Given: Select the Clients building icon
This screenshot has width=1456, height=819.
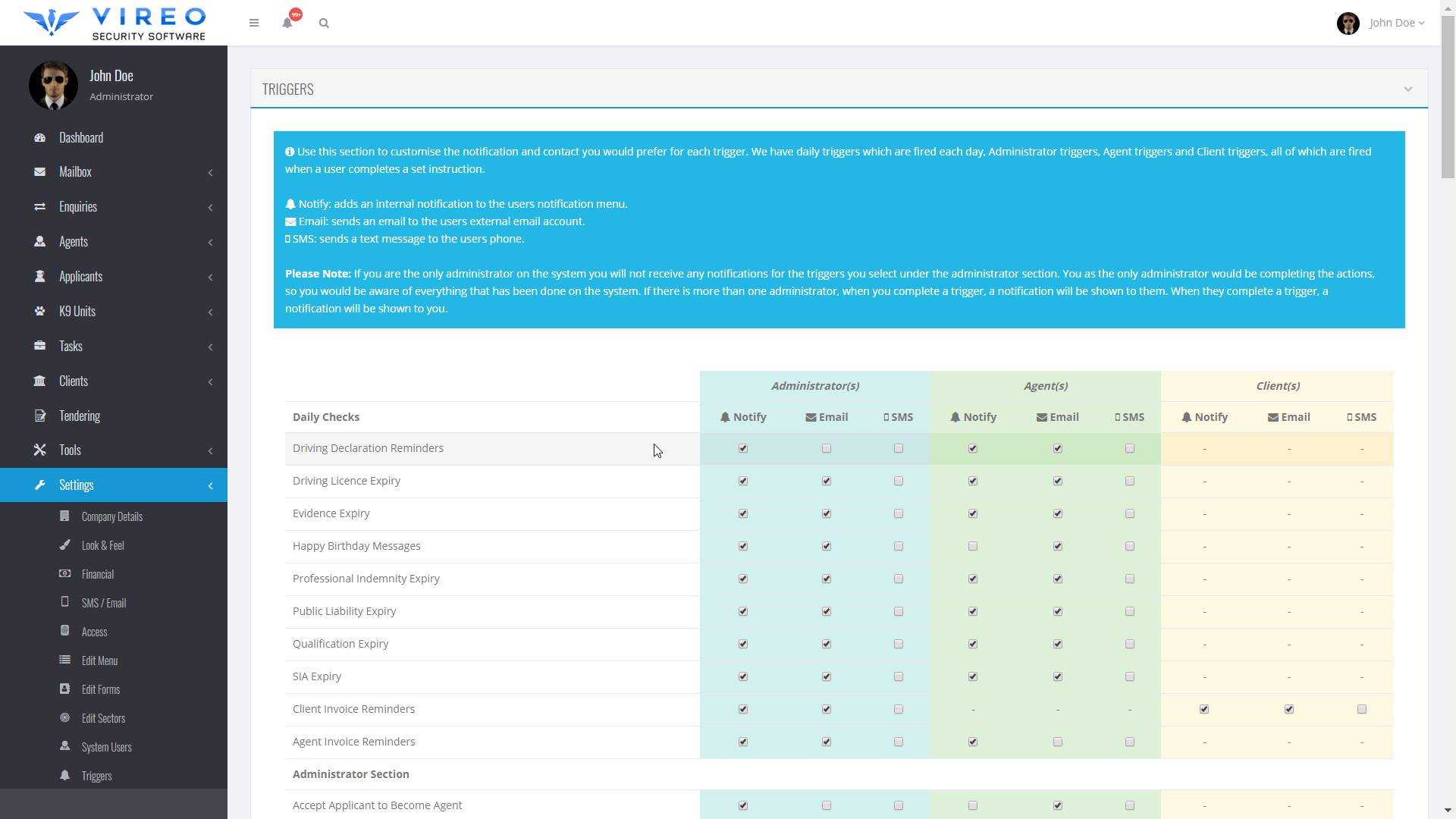Looking at the screenshot, I should 39,381.
